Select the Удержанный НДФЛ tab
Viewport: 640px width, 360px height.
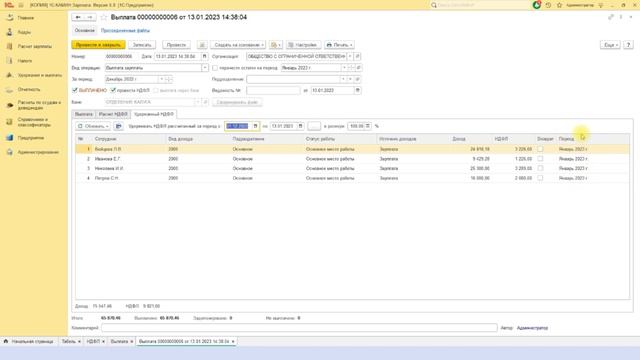(x=154, y=114)
